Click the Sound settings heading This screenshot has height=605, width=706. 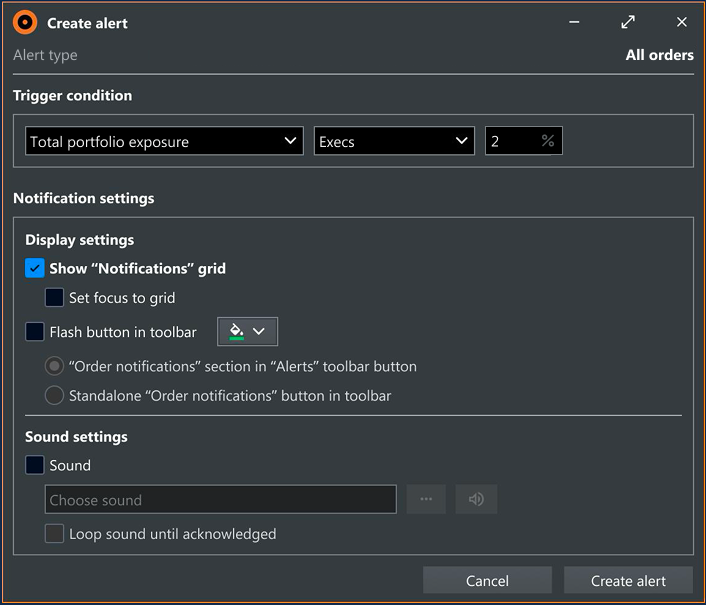(76, 437)
